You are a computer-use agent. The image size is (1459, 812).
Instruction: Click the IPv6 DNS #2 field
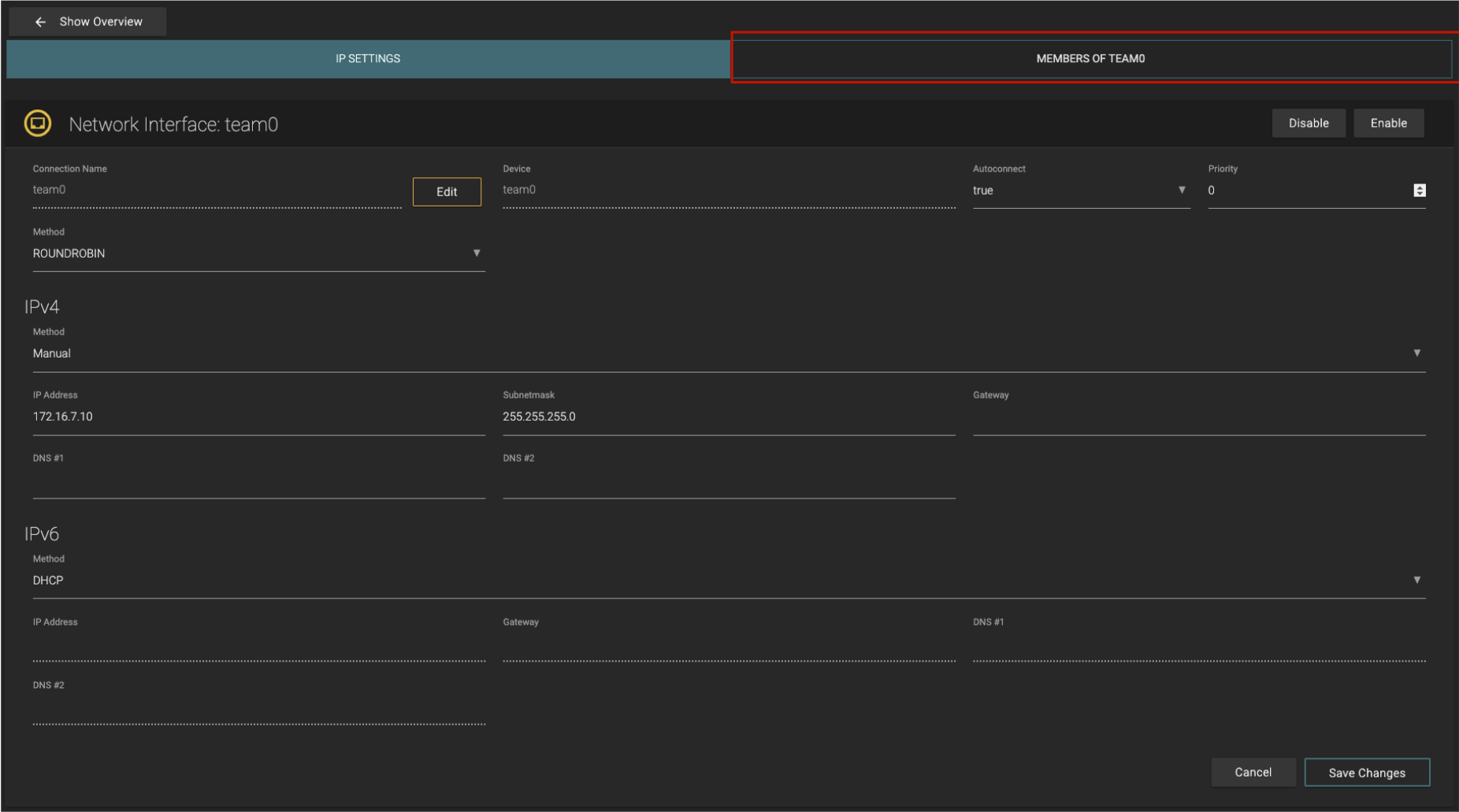(x=258, y=707)
